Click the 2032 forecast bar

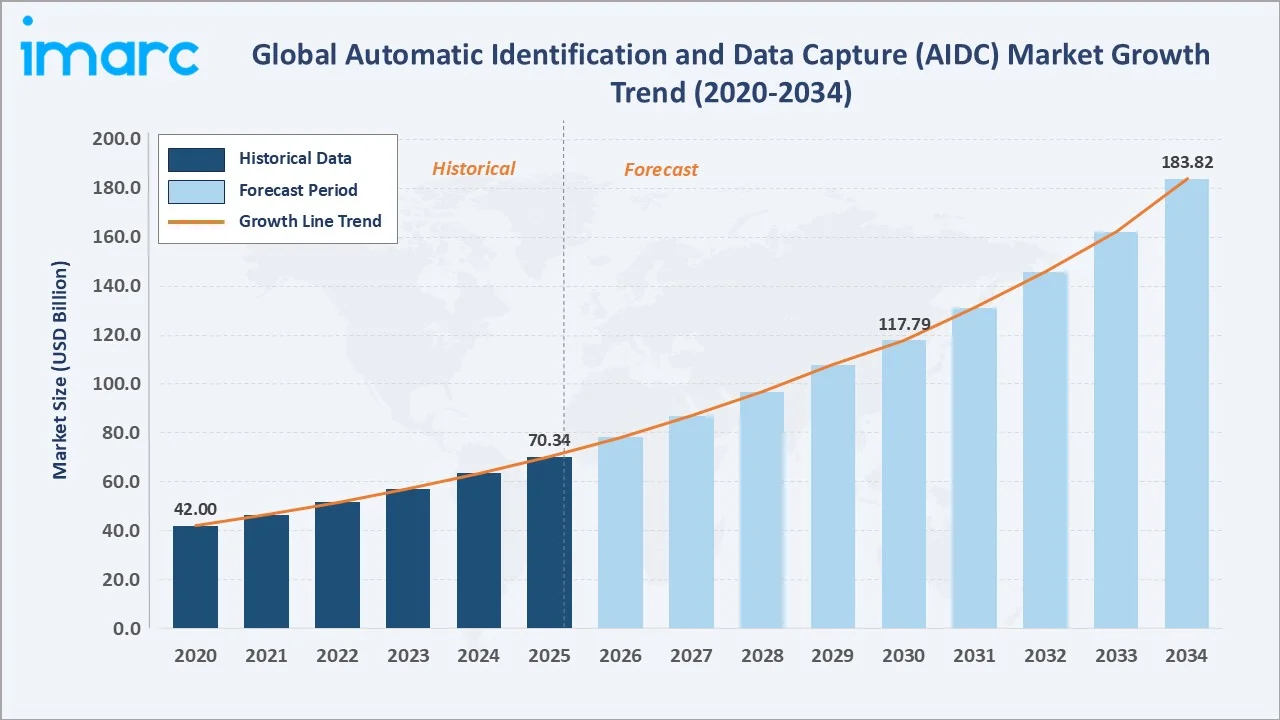pyautogui.click(x=1045, y=450)
